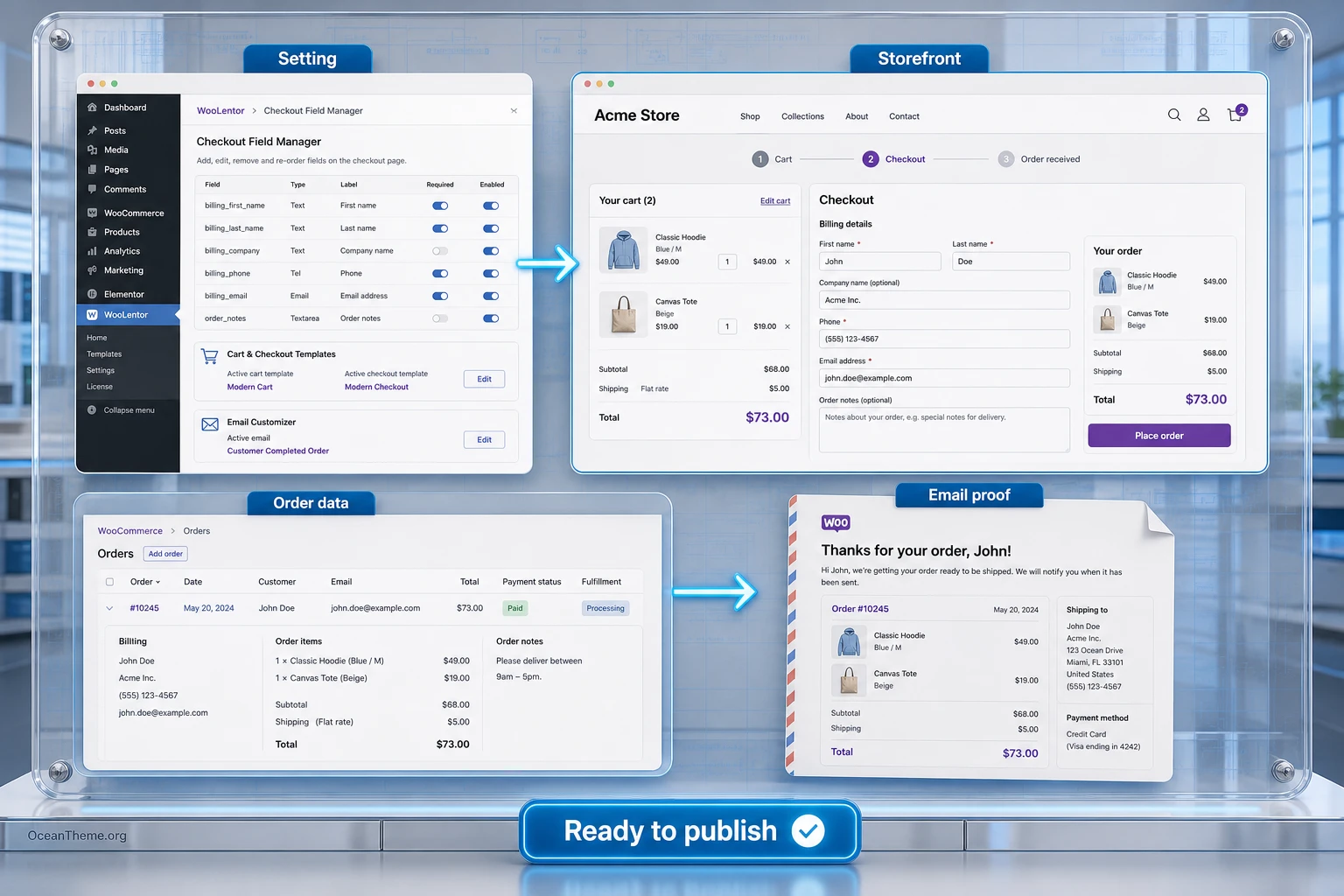This screenshot has height=896, width=1344.
Task: Open the Dashboard icon in WordPress sidebar
Action: point(92,108)
